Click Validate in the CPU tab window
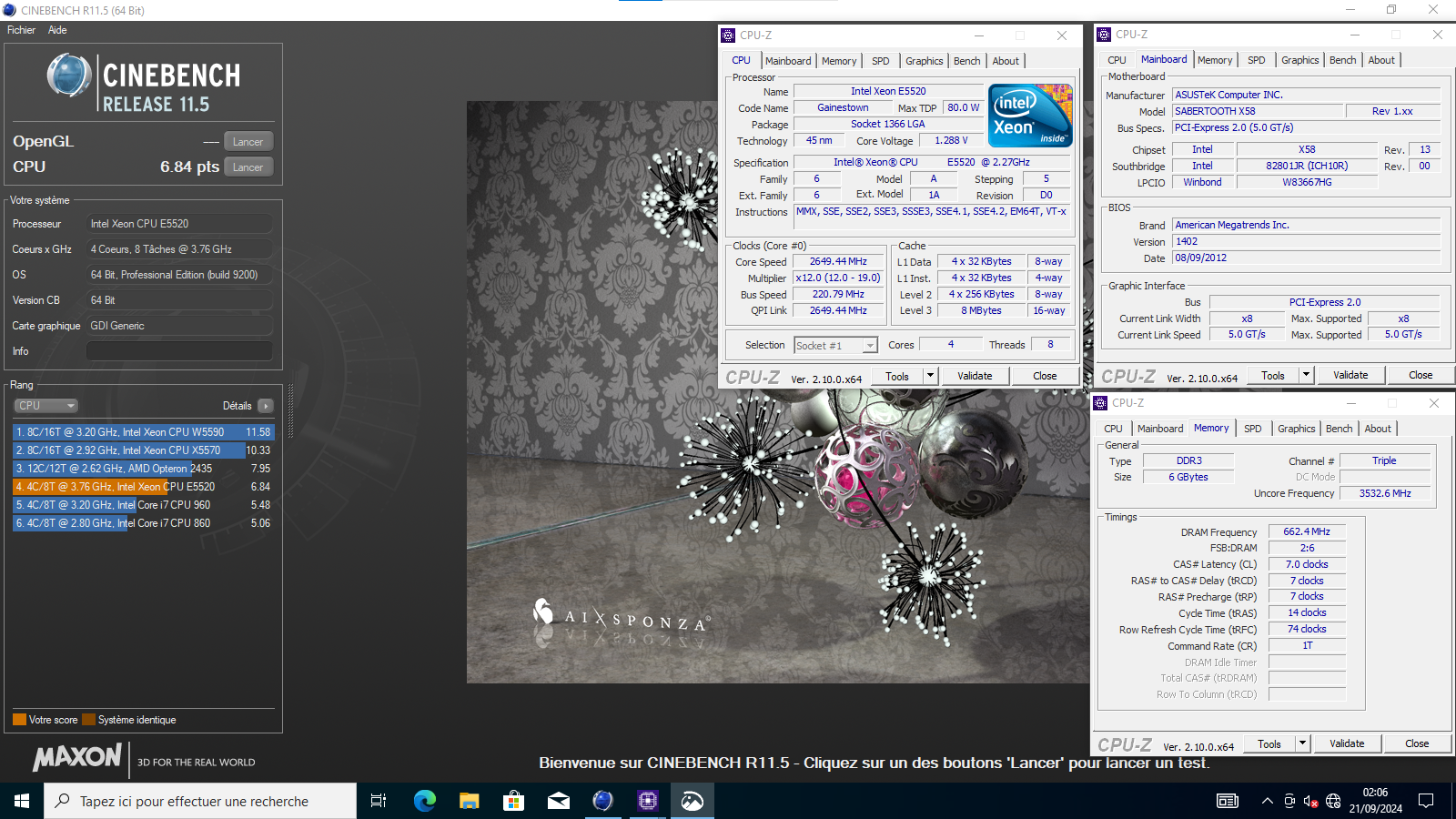This screenshot has height=819, width=1456. tap(975, 376)
